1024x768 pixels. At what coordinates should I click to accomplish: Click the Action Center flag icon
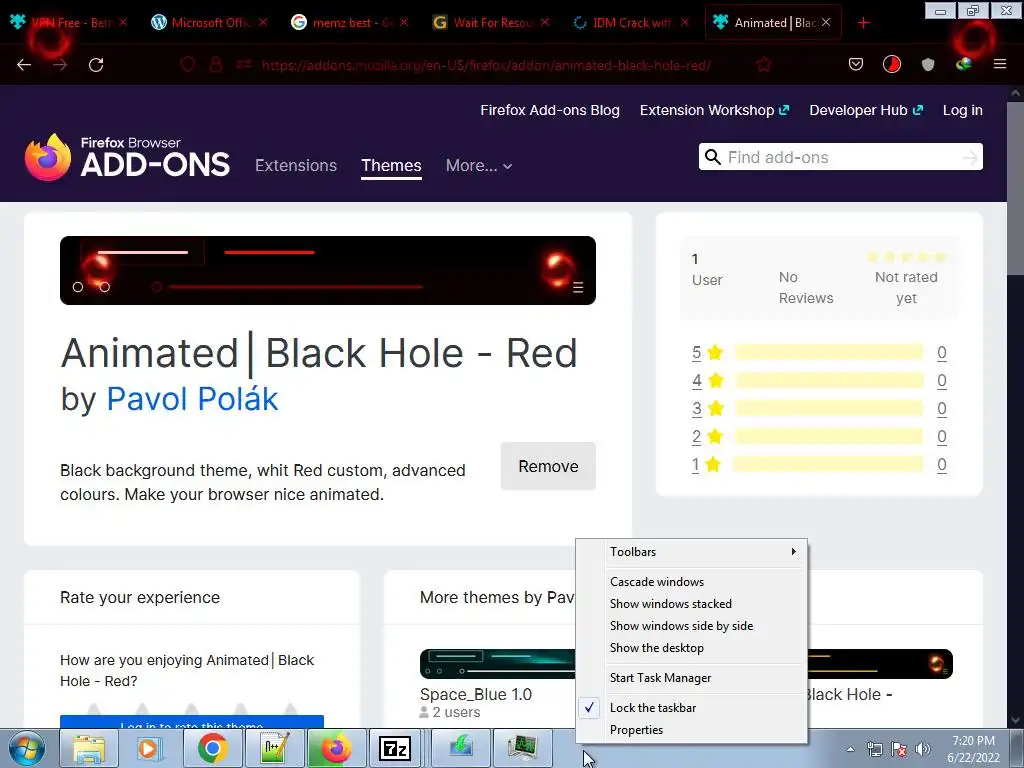(899, 749)
